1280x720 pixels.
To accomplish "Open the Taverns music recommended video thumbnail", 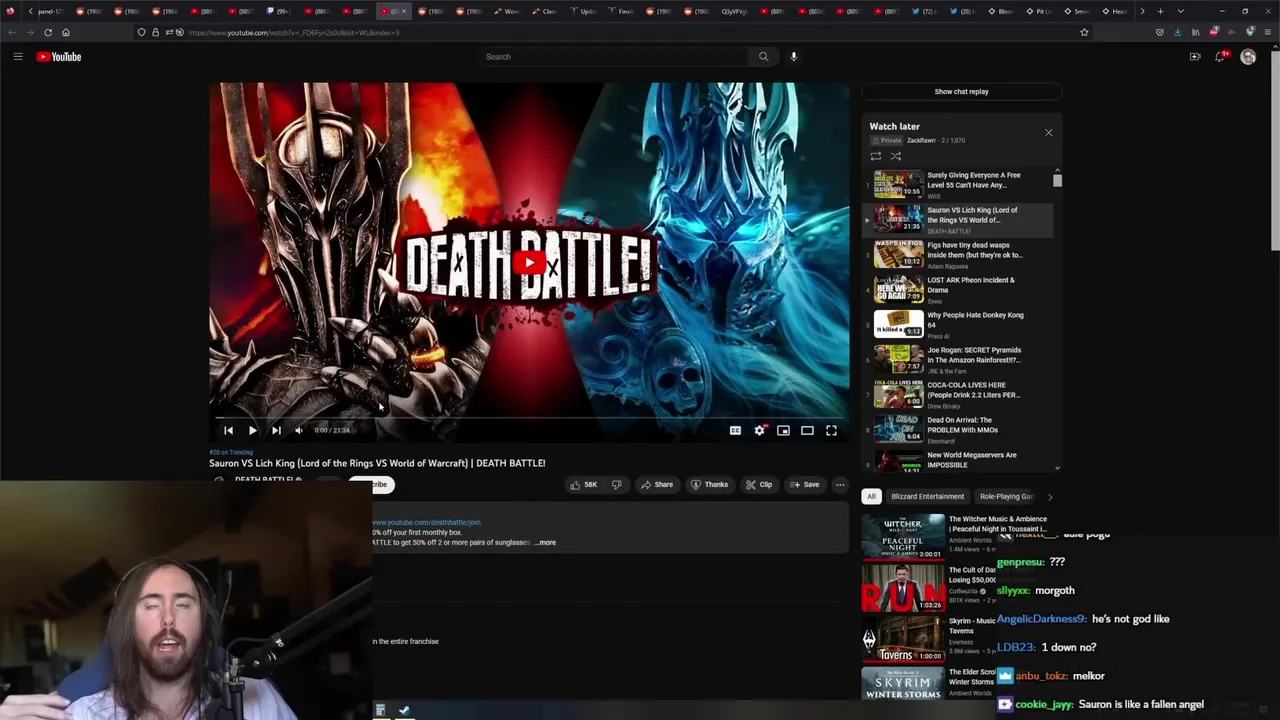I will tap(903, 639).
